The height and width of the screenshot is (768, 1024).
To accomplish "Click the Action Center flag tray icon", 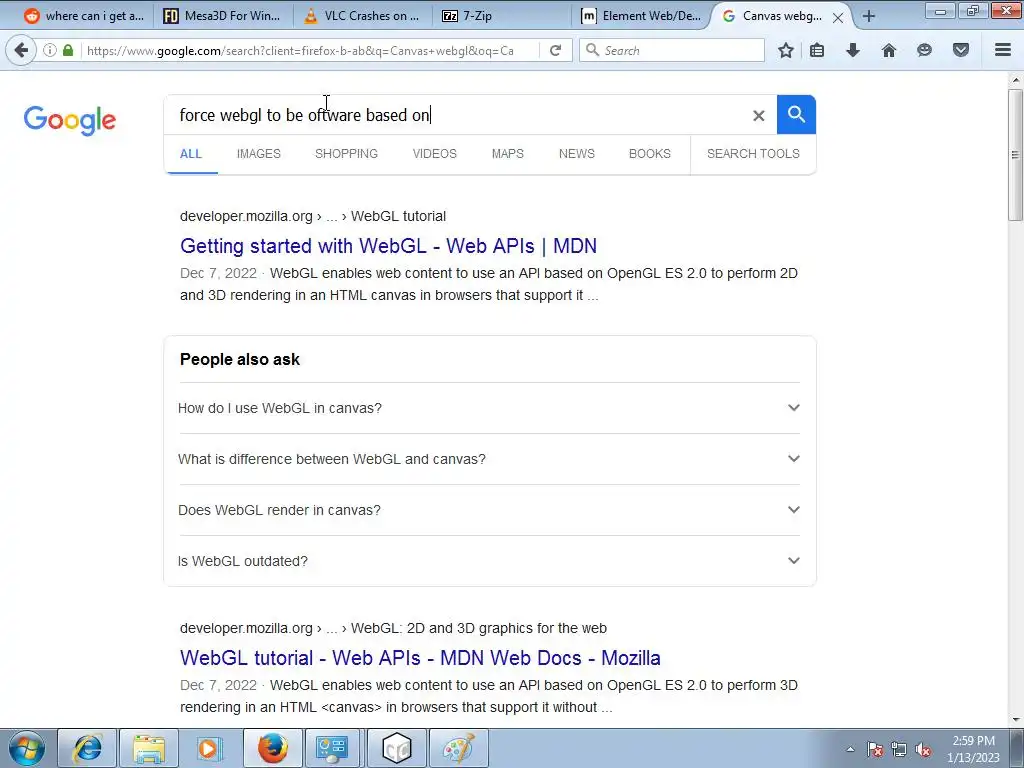I will pyautogui.click(x=875, y=749).
